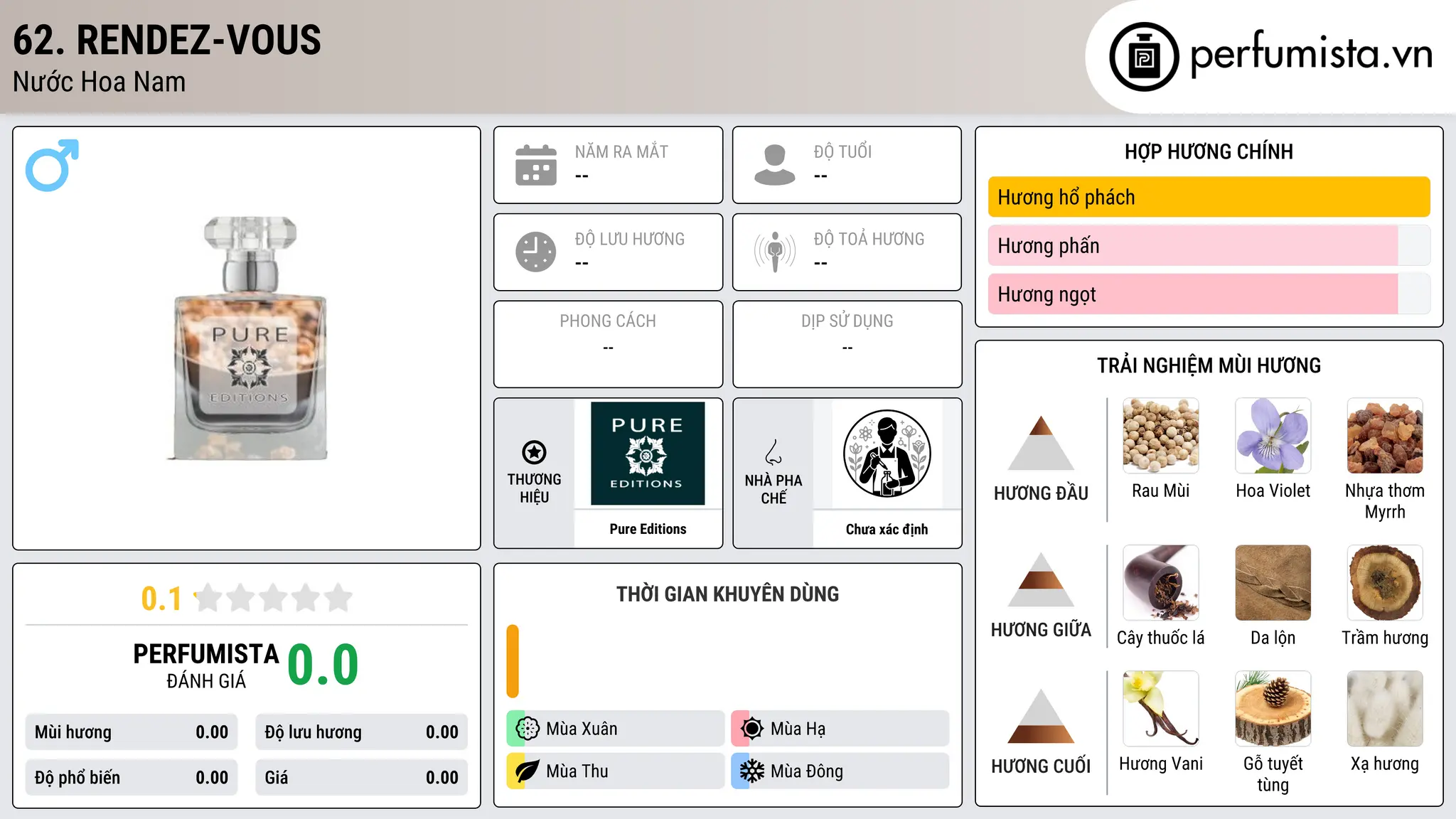1456x819 pixels.
Task: Open the Pure Editions perfume bottle image
Action: 249,338
